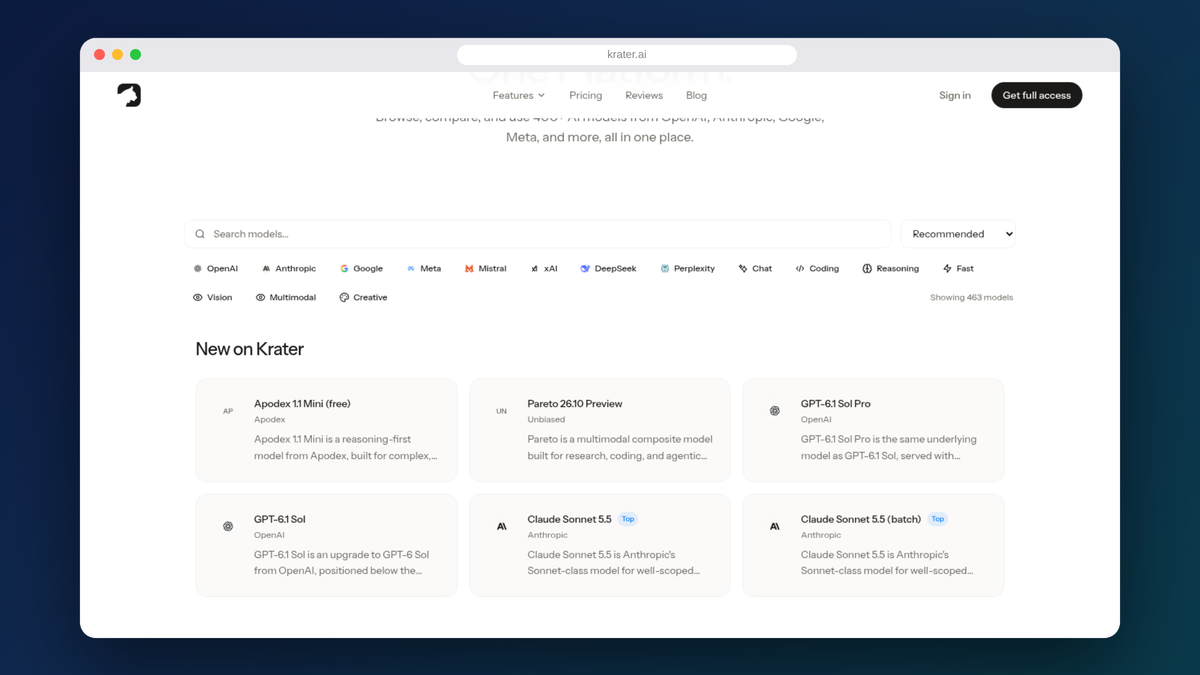Image resolution: width=1200 pixels, height=675 pixels.
Task: Maximize the window with green button
Action: (135, 55)
